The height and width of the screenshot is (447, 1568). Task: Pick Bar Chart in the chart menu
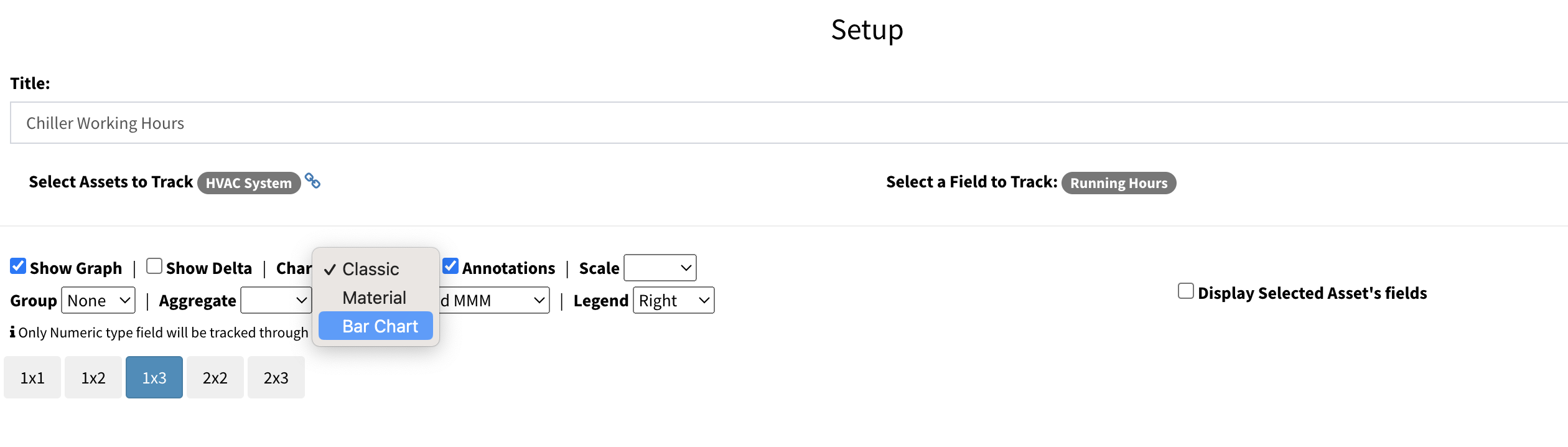380,326
